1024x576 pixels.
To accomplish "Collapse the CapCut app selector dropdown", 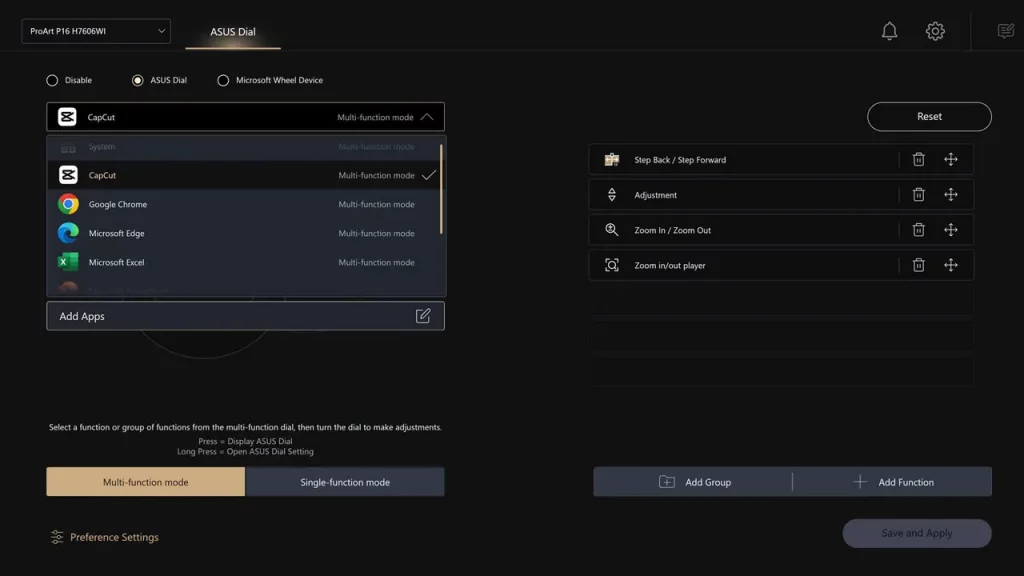I will click(x=427, y=117).
